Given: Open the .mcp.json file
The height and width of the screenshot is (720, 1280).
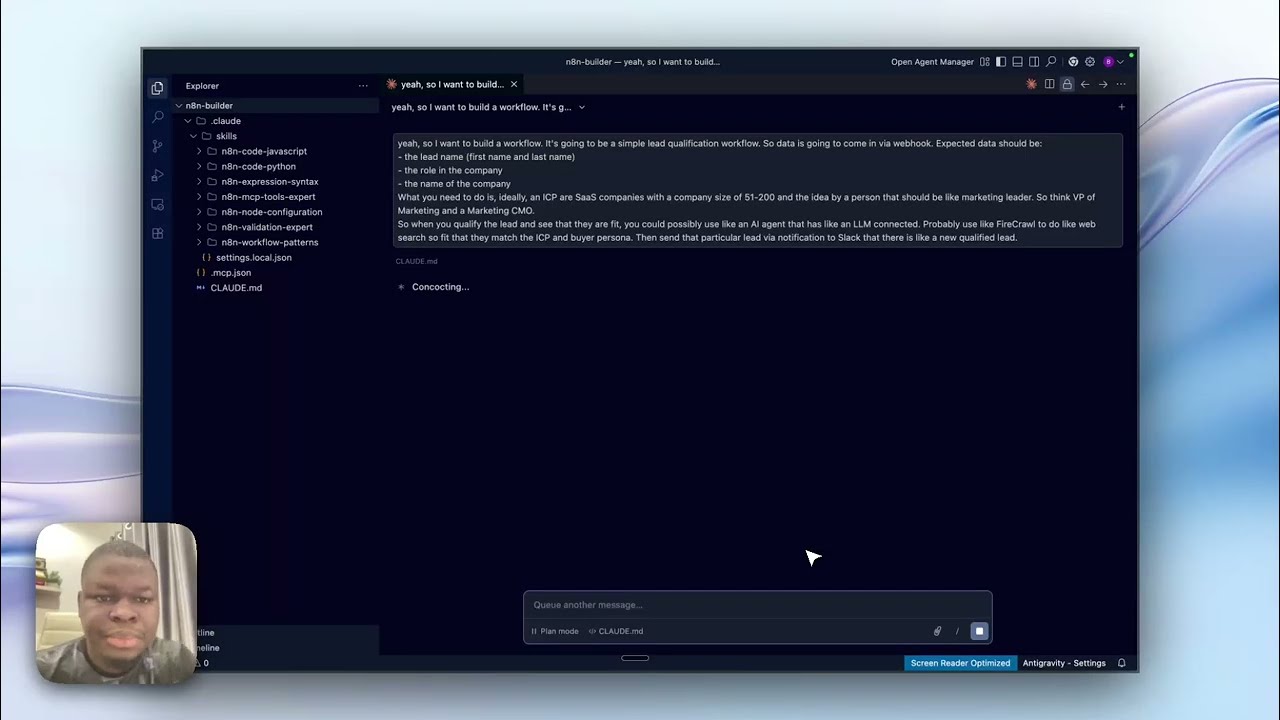Looking at the screenshot, I should 230,273.
